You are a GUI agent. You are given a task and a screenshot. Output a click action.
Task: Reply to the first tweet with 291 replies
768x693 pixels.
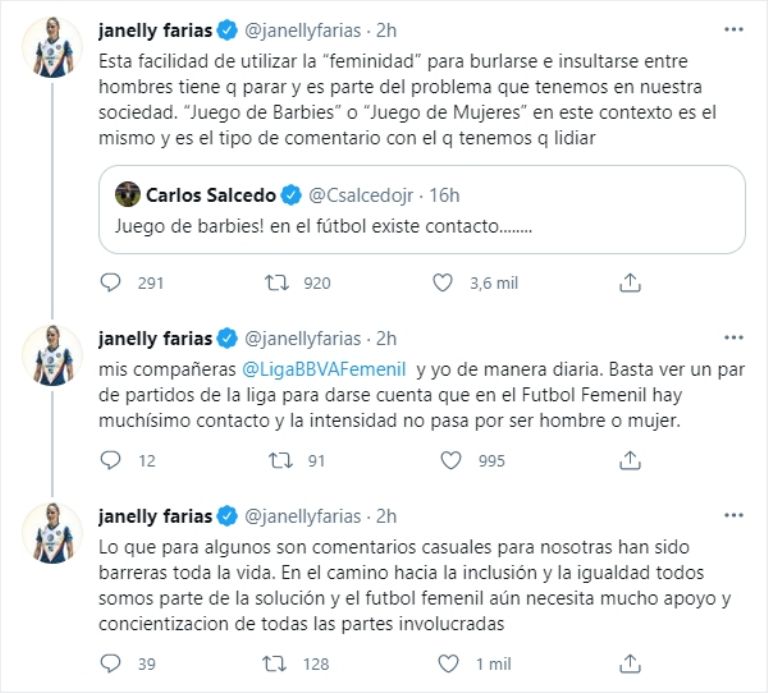[x=111, y=283]
